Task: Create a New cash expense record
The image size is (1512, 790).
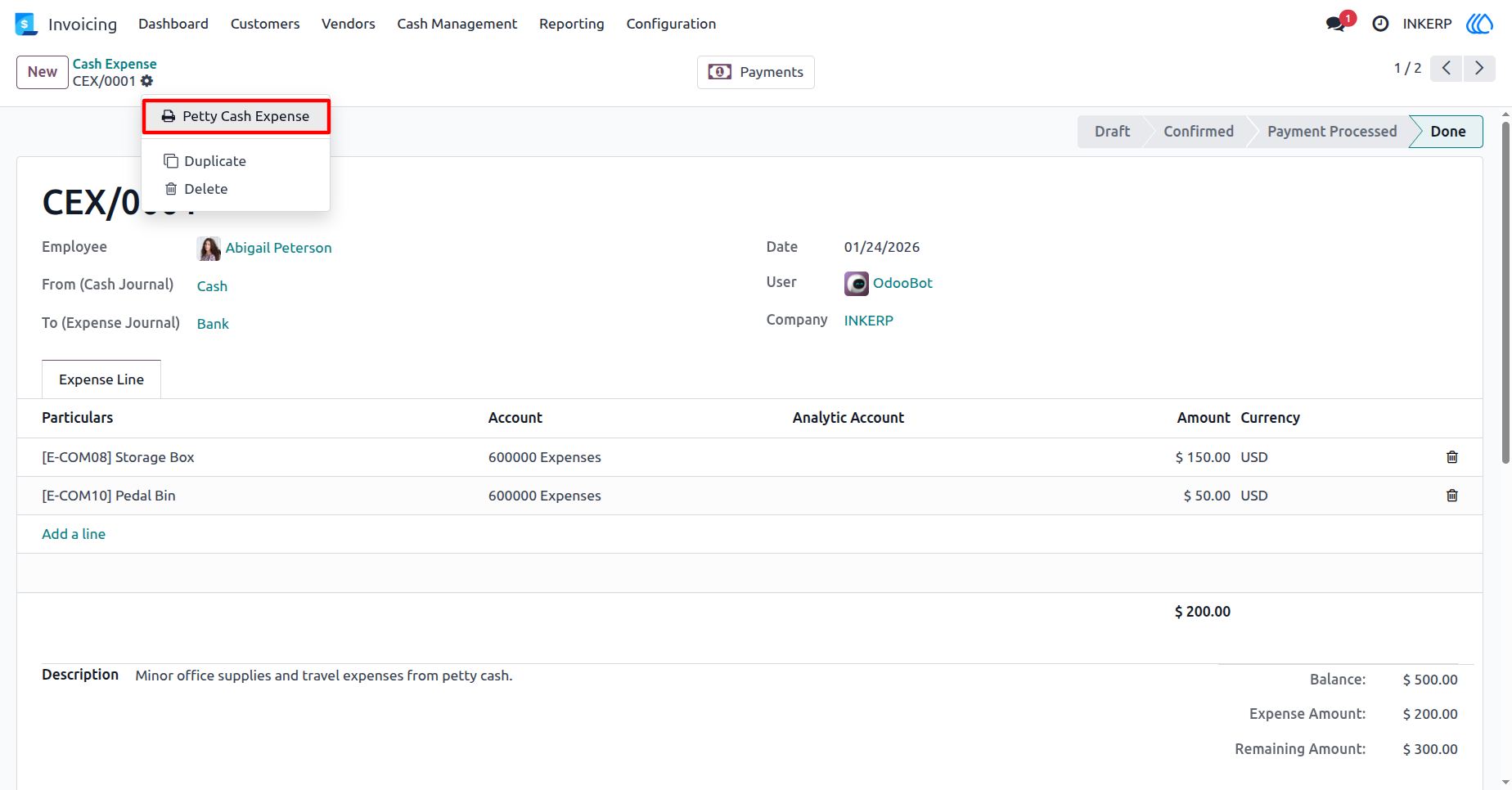Action: pyautogui.click(x=43, y=72)
